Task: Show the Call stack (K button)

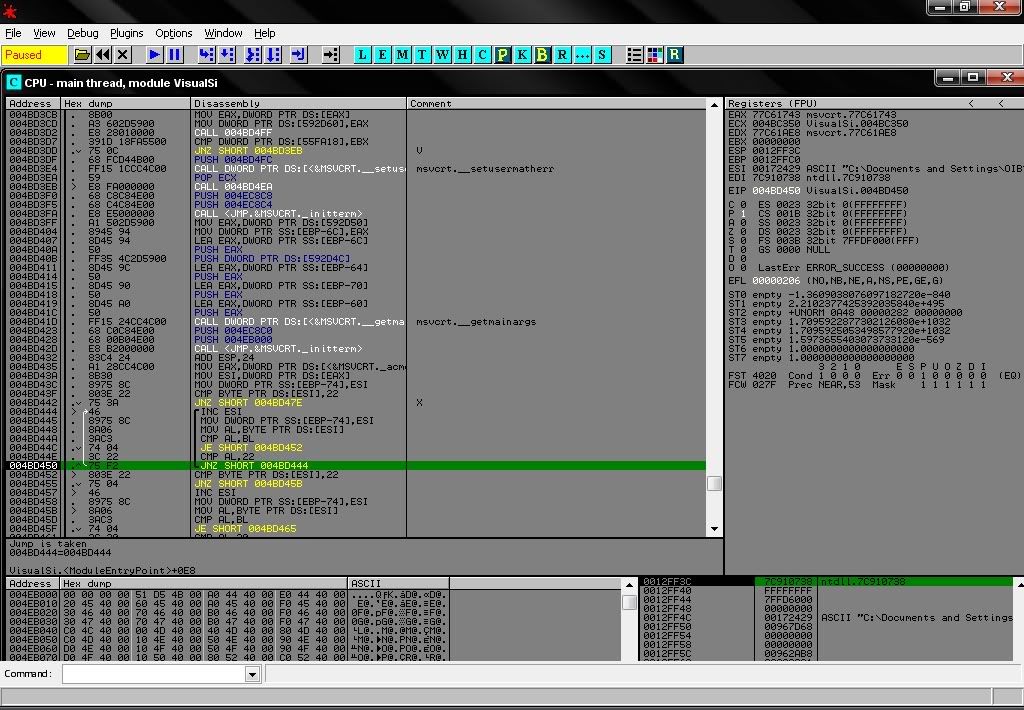Action: tap(522, 55)
